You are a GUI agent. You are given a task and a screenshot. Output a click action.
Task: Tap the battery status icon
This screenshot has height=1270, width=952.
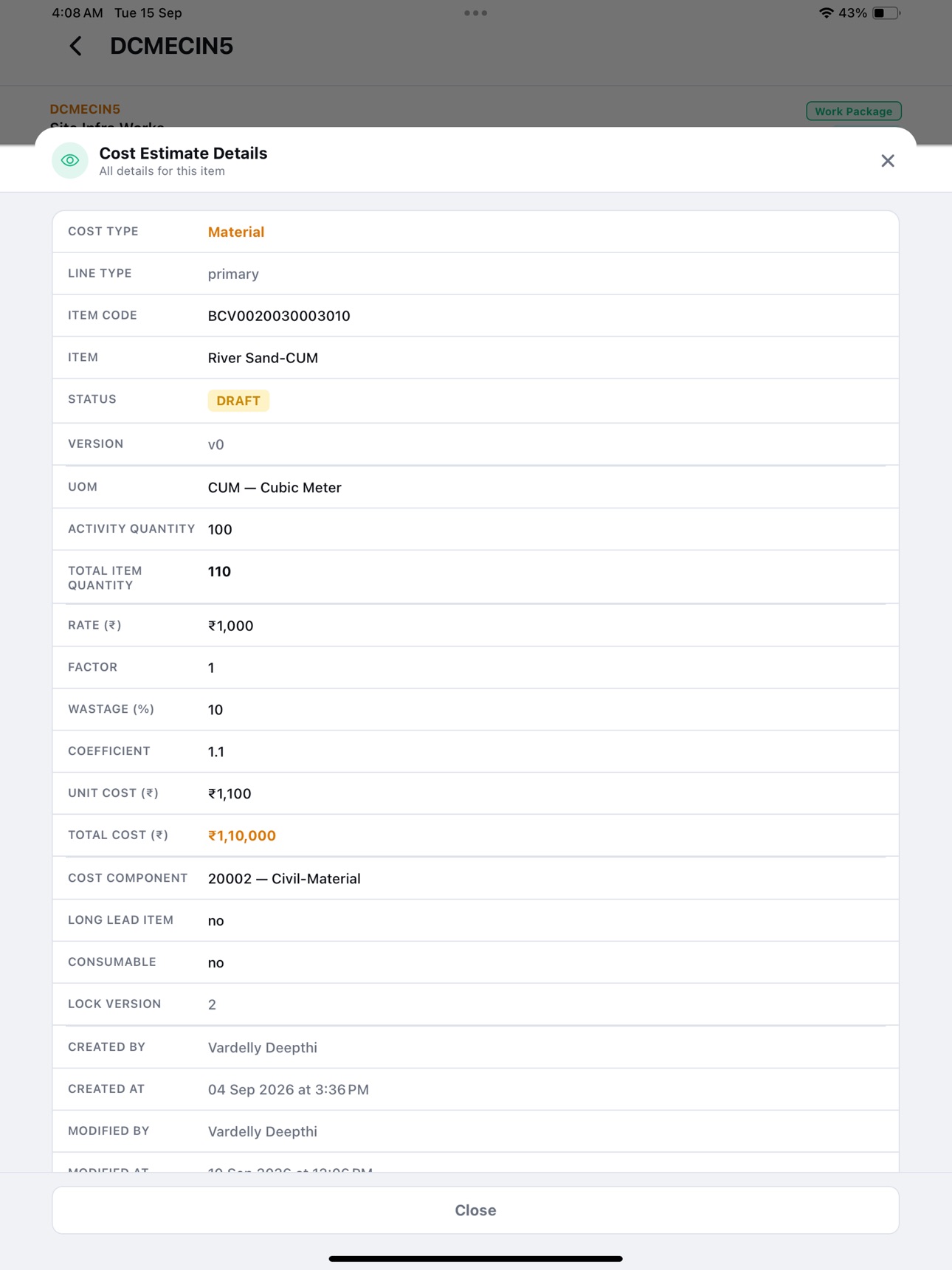tap(886, 13)
